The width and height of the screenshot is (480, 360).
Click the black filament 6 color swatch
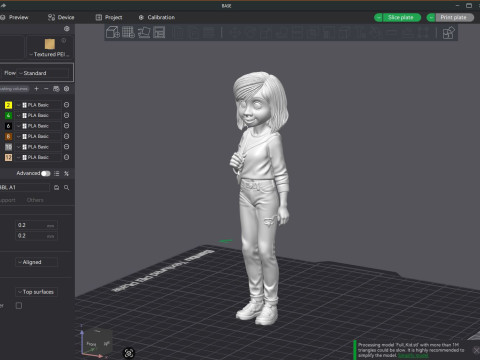coord(8,126)
